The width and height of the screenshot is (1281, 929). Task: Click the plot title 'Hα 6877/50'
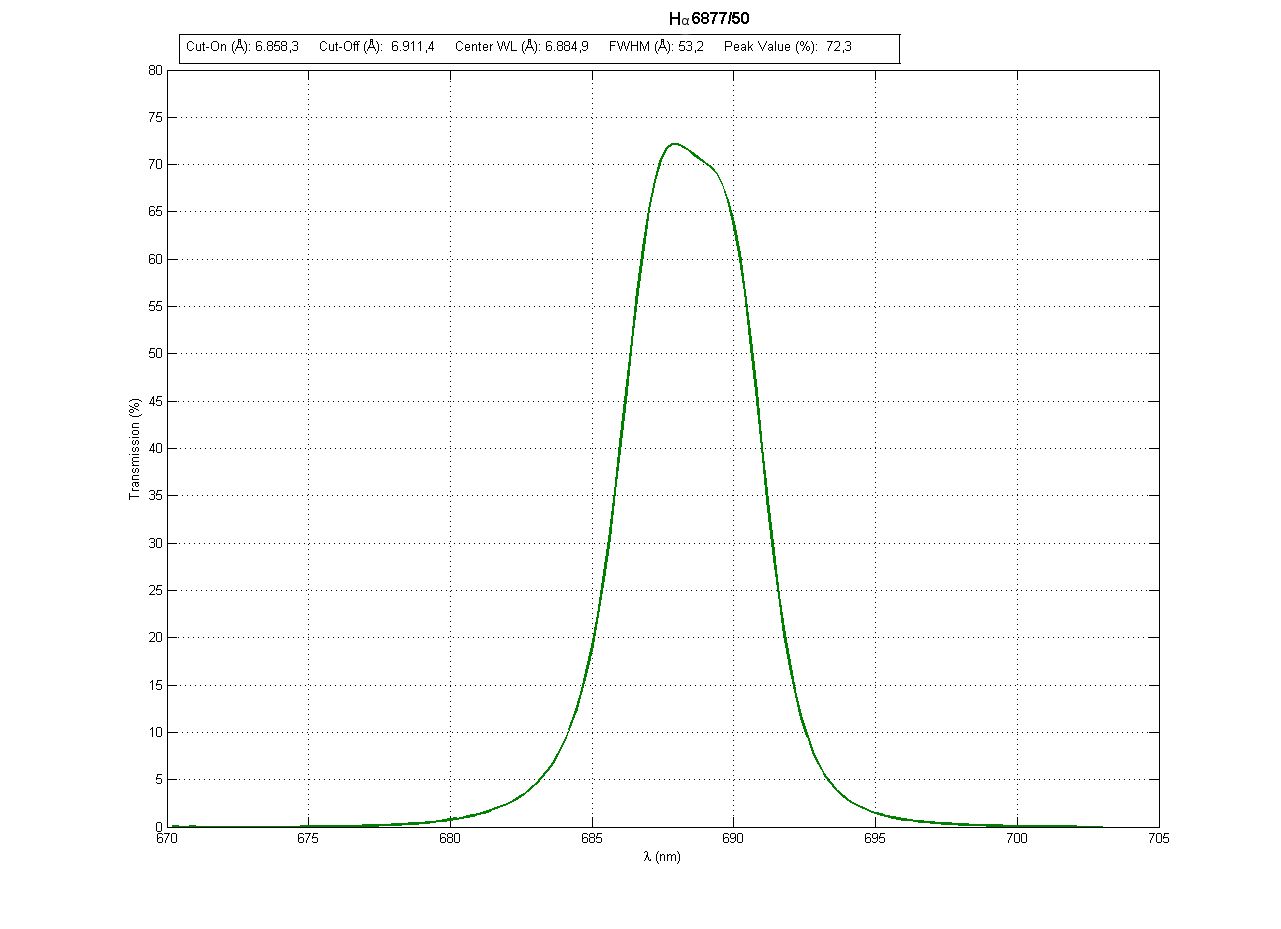[x=709, y=19]
